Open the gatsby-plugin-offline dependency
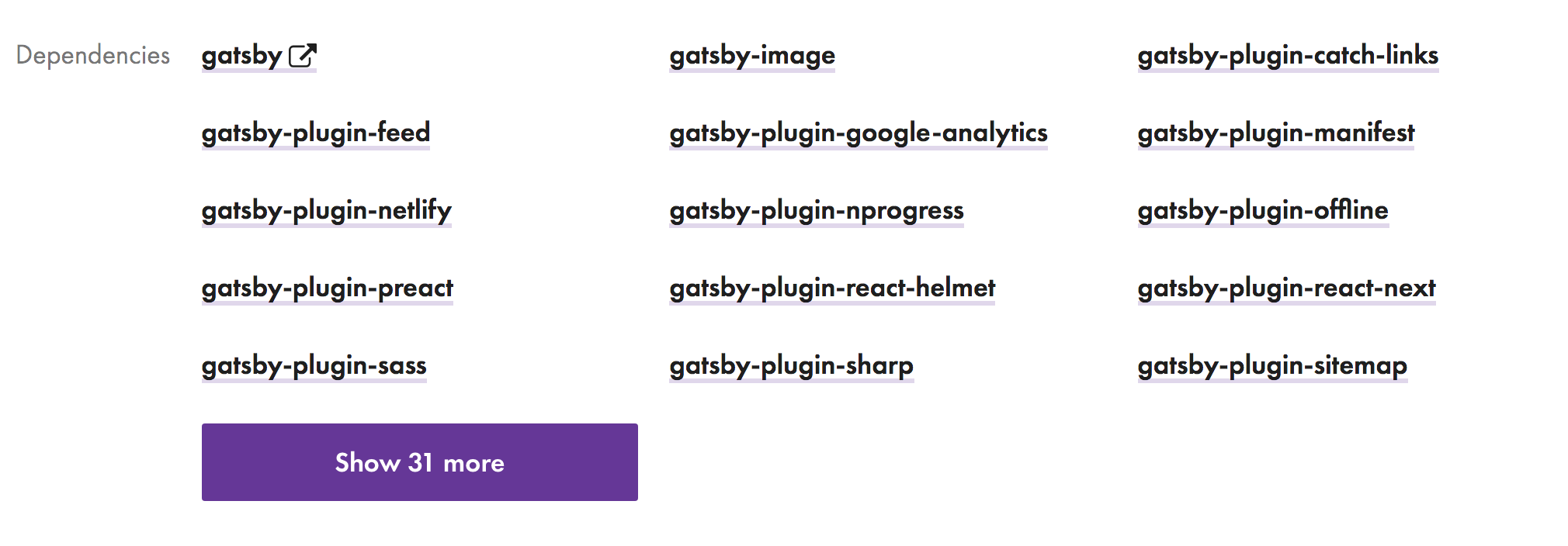The width and height of the screenshot is (1568, 546). click(x=1262, y=210)
